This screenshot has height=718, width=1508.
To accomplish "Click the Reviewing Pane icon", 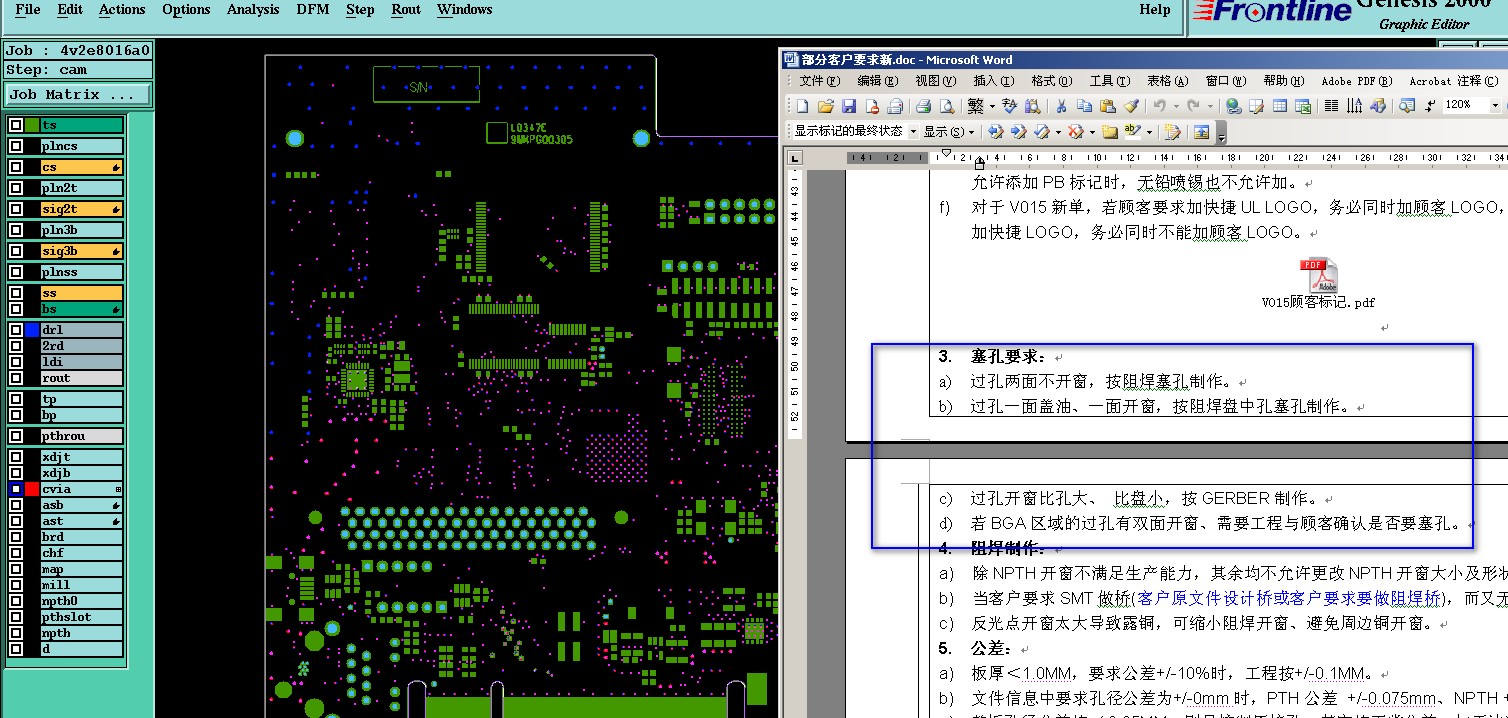I will [x=1201, y=132].
